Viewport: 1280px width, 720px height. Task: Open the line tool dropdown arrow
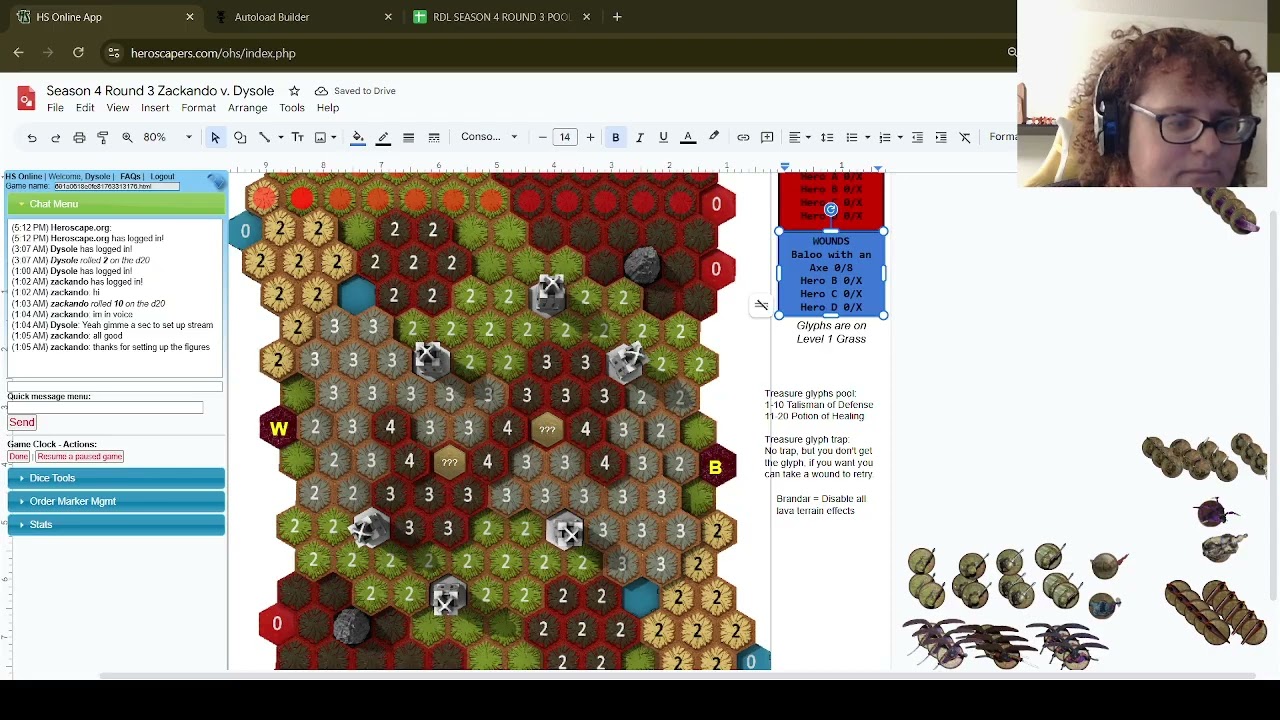(x=280, y=137)
